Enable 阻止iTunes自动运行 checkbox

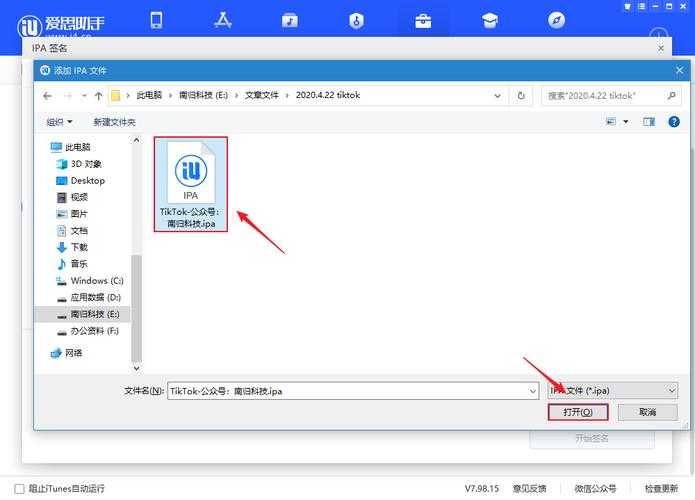(x=20, y=488)
